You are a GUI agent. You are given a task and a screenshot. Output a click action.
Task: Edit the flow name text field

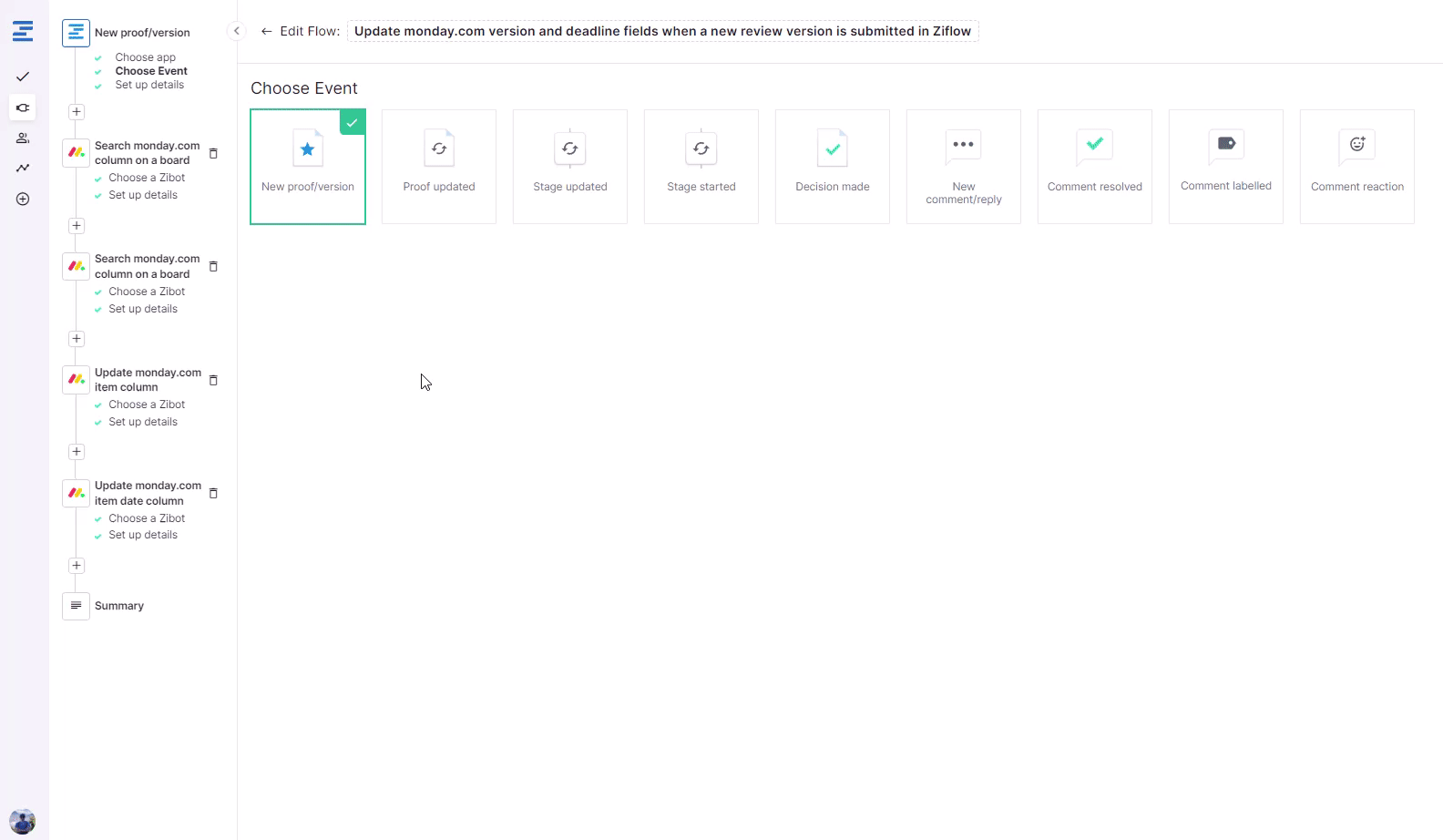tap(662, 31)
